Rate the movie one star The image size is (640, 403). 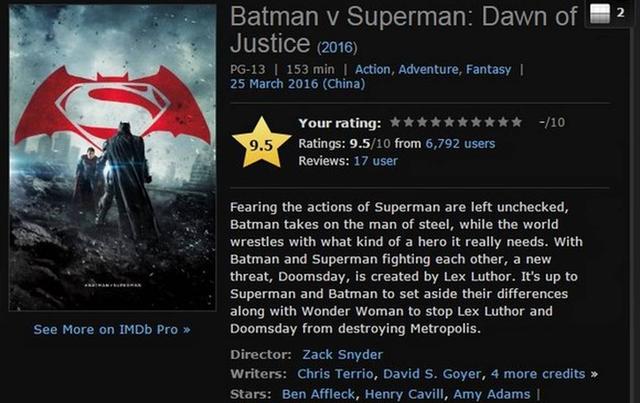tap(395, 122)
